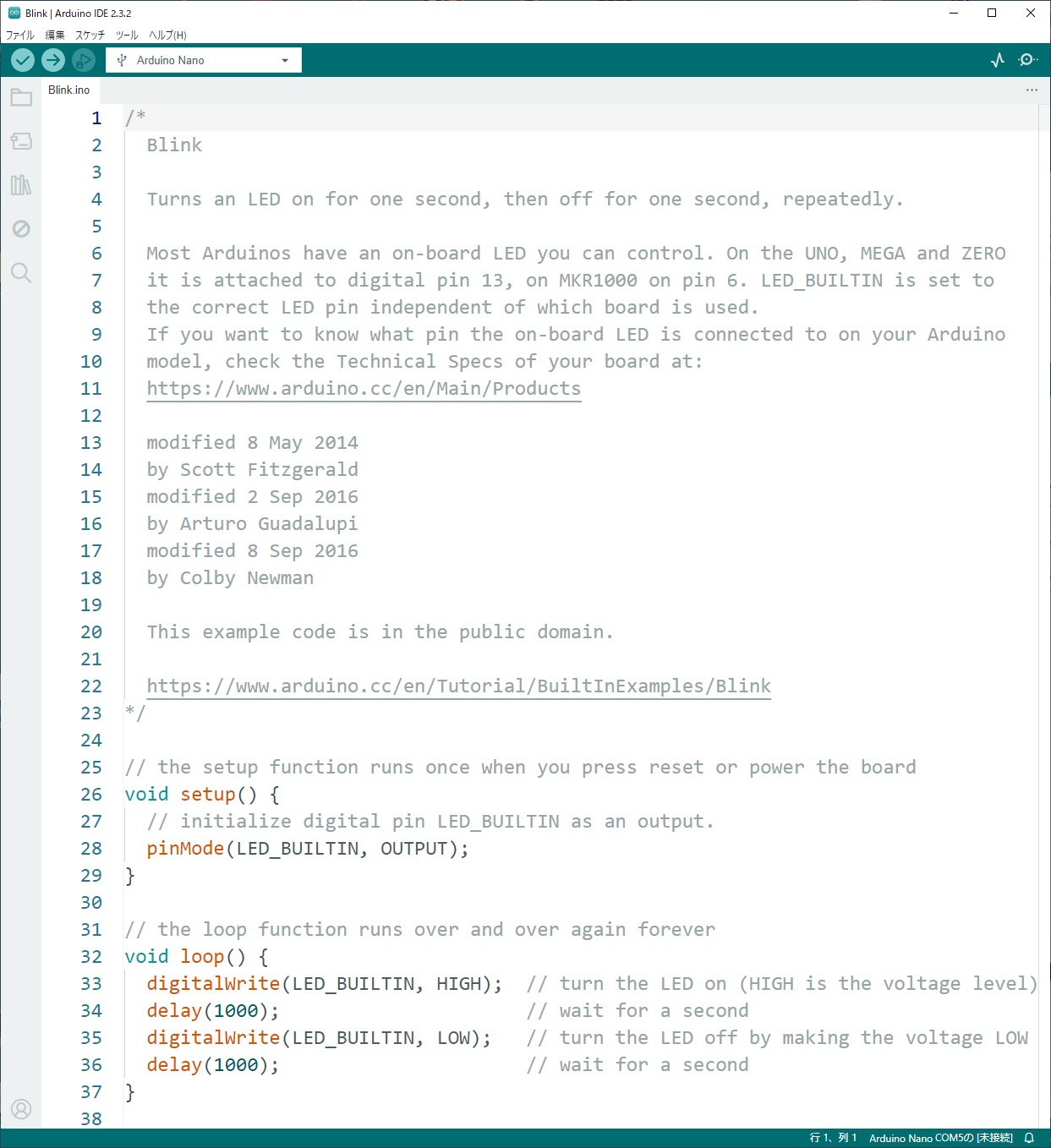This screenshot has width=1051, height=1148.
Task: Open the Arduino Nano board selector dropdown
Action: pyautogui.click(x=204, y=60)
